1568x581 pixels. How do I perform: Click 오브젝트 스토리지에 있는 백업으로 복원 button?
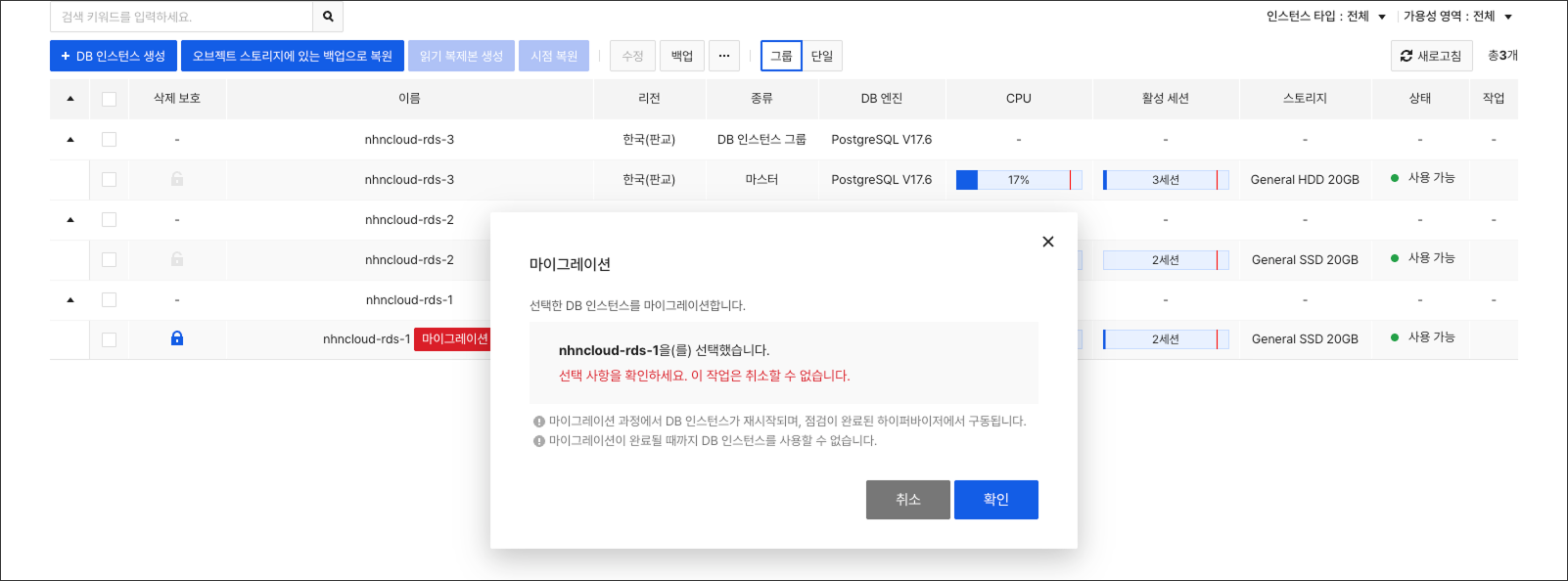tap(293, 56)
